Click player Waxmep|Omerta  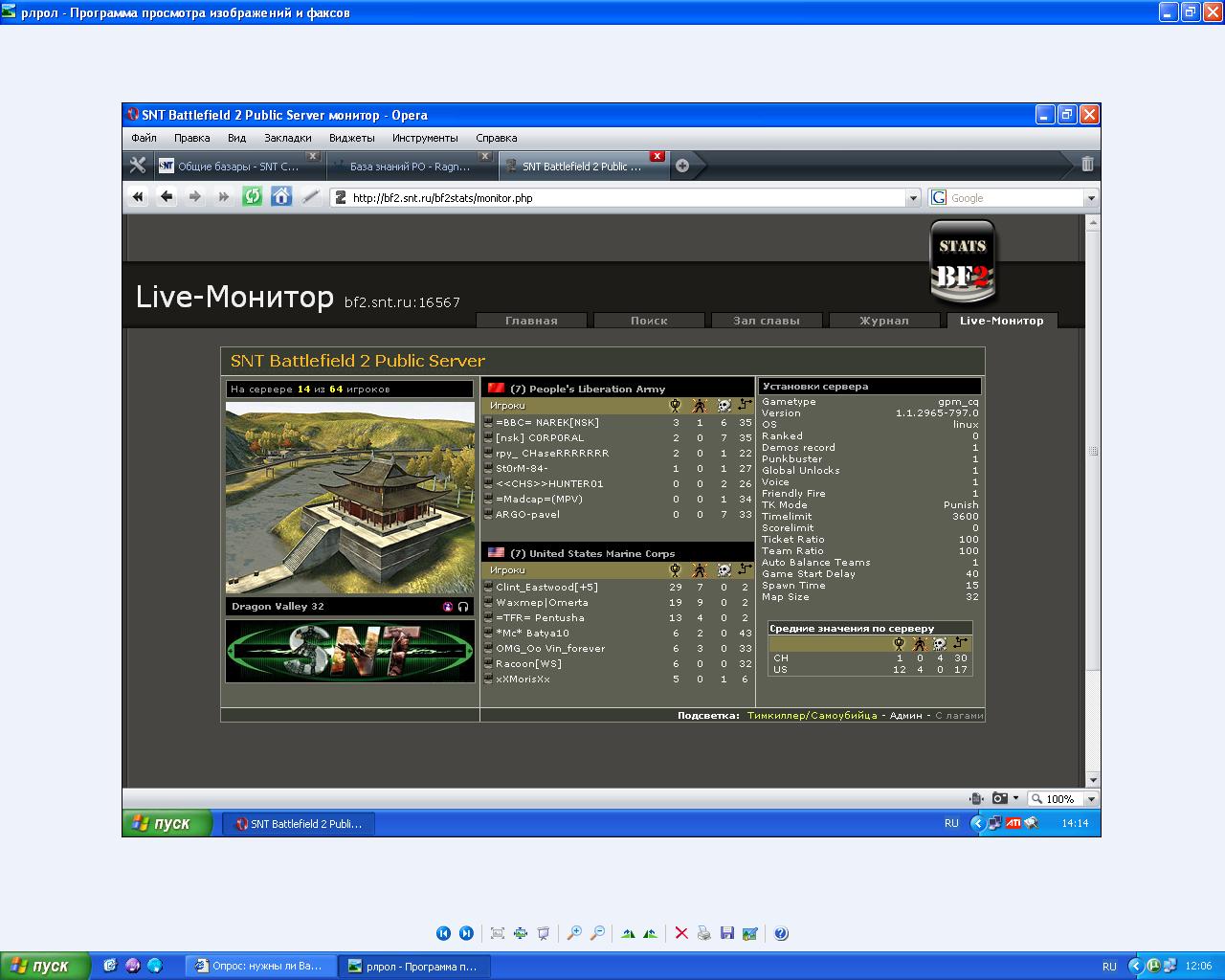click(x=542, y=602)
